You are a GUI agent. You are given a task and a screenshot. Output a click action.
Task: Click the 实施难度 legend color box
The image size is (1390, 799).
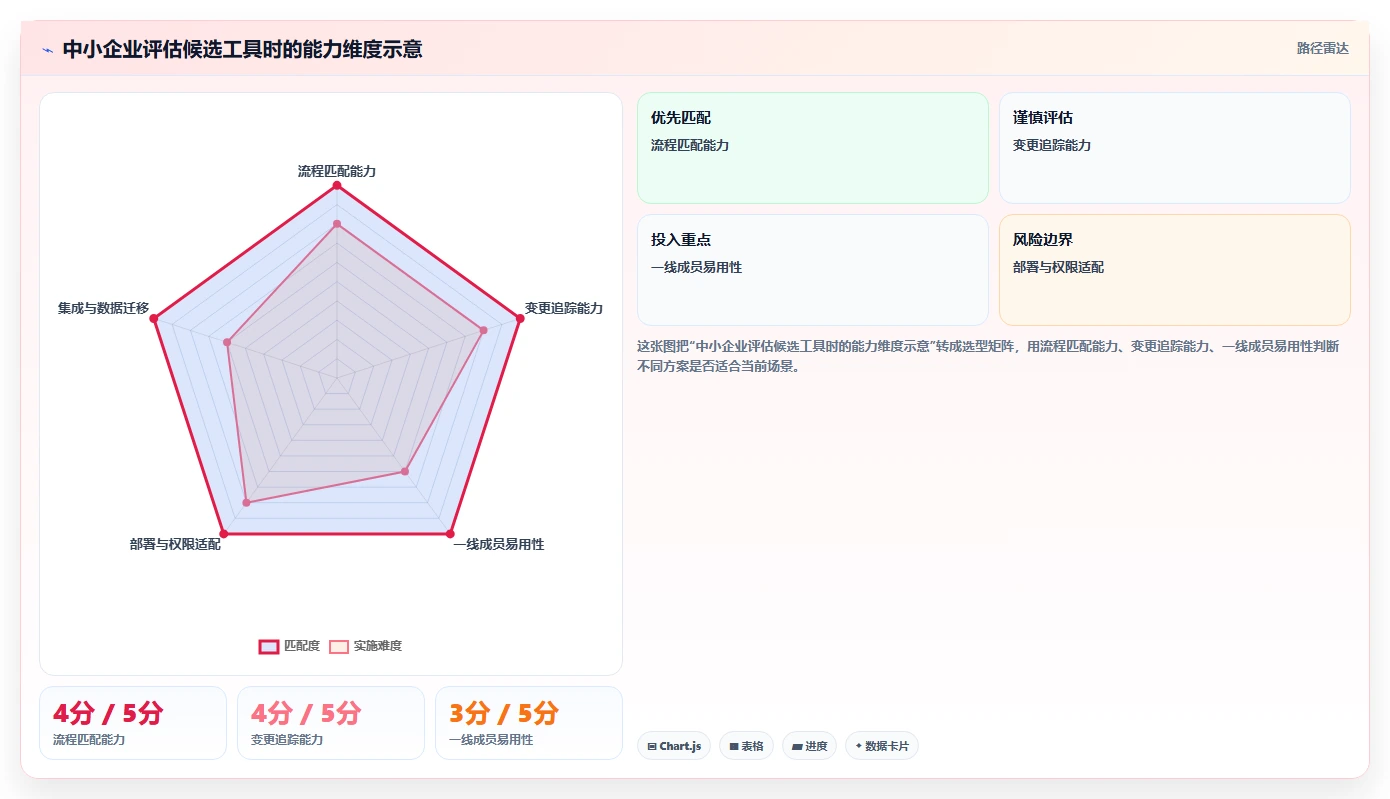point(339,646)
